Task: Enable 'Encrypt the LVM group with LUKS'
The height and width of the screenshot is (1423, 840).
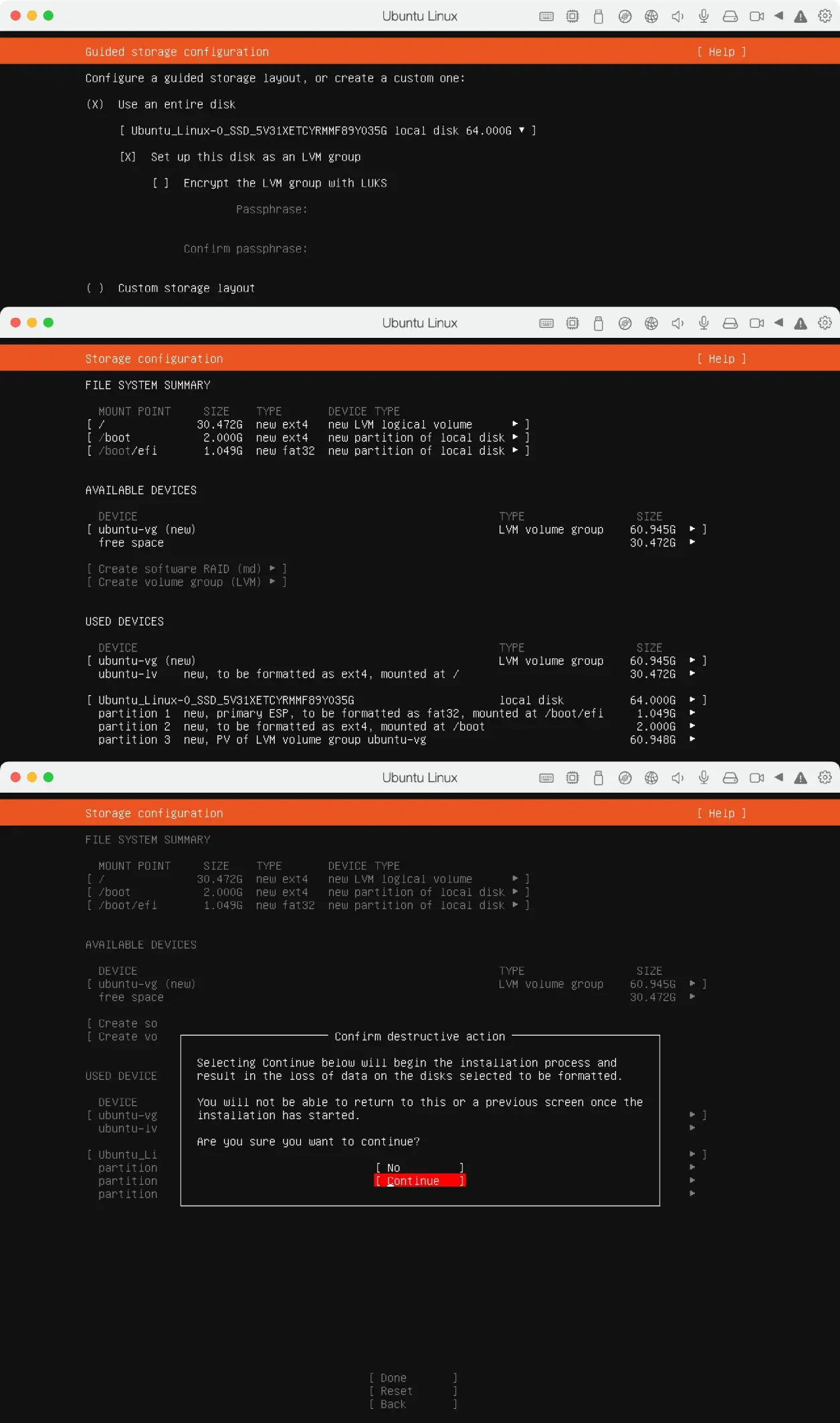Action: tap(161, 183)
